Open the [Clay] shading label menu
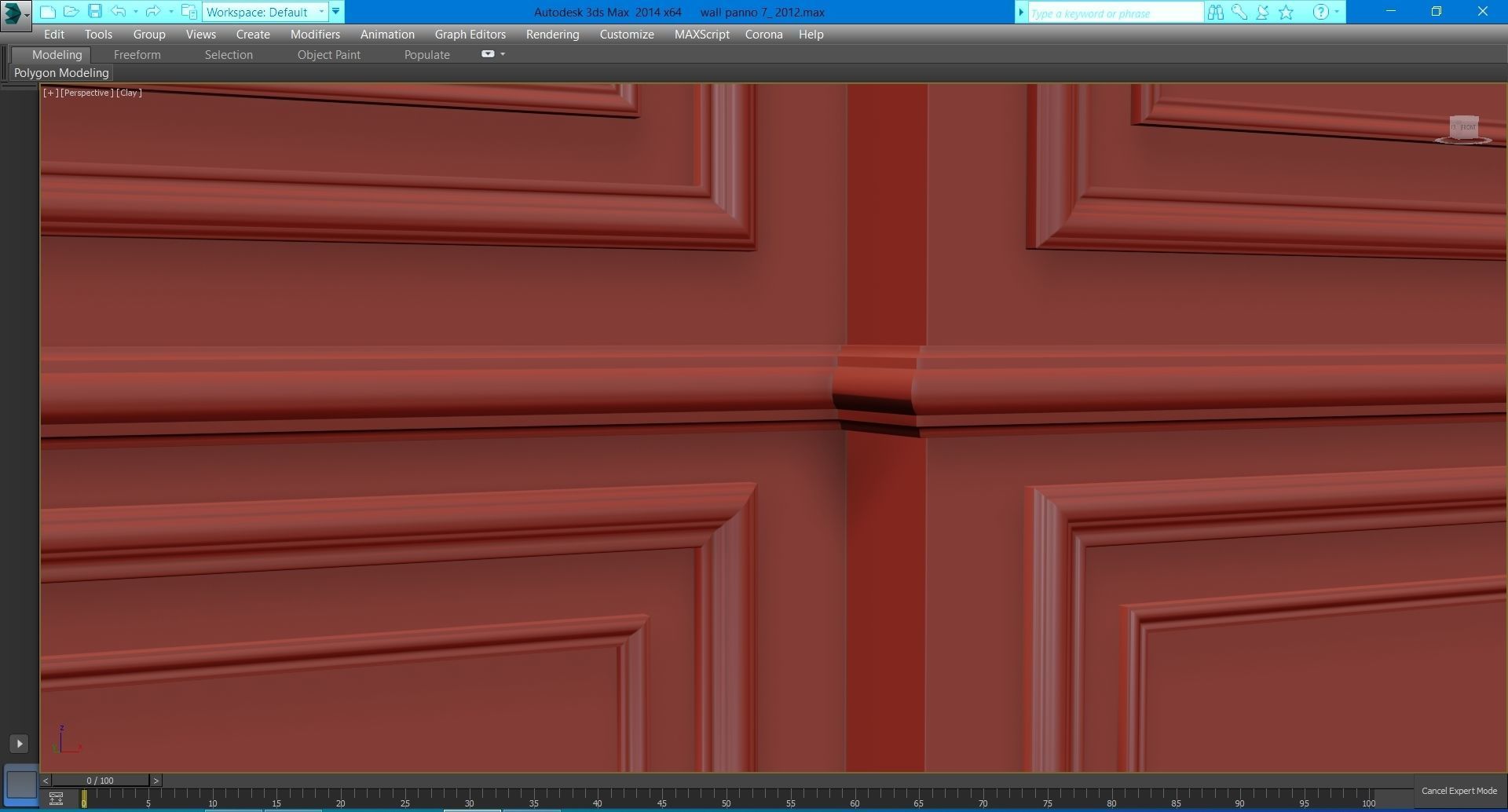The image size is (1508, 812). [x=129, y=93]
